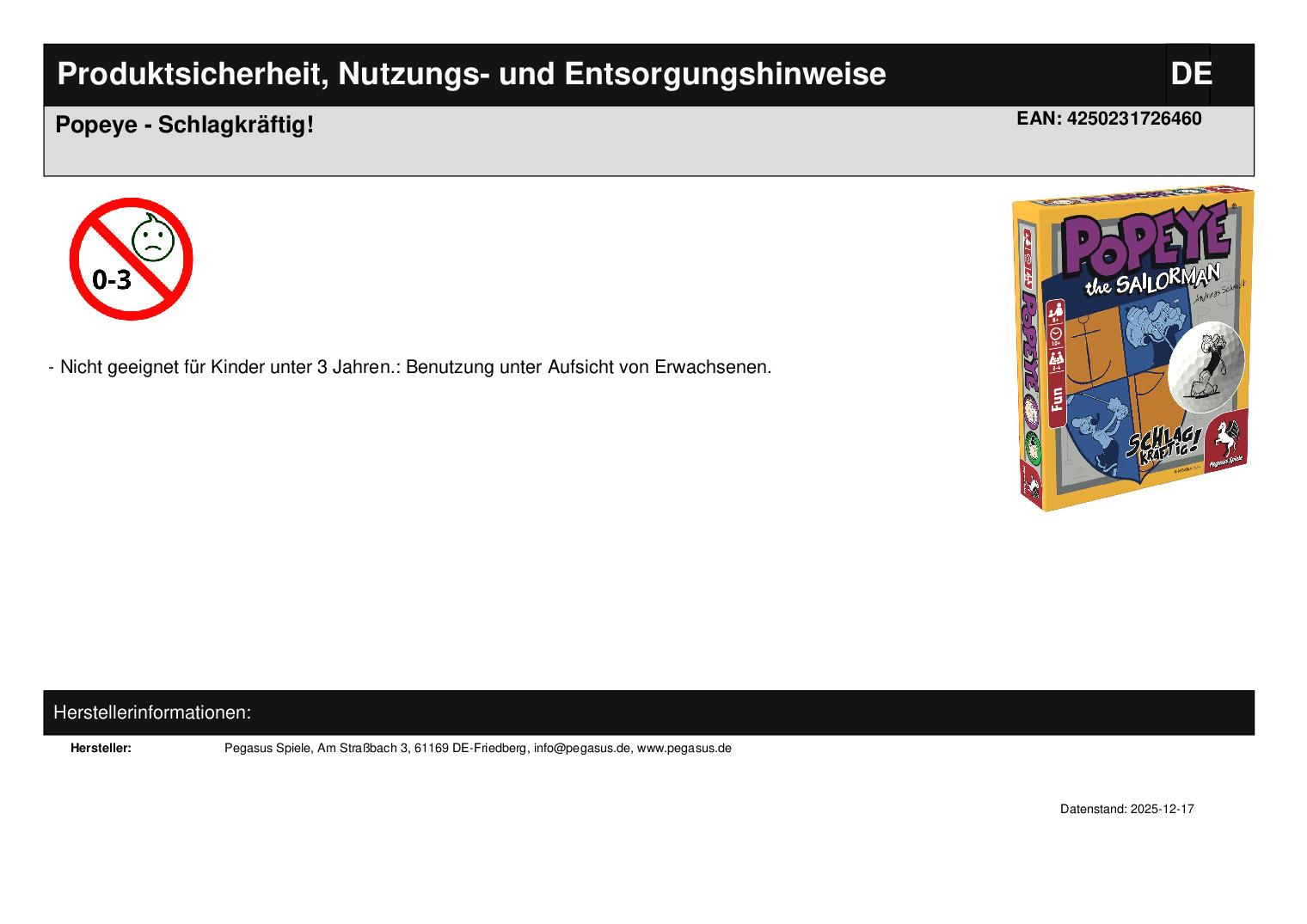Click the Schlagkräftig! logo on the box
Screen dimensions: 1307x924
(1161, 447)
